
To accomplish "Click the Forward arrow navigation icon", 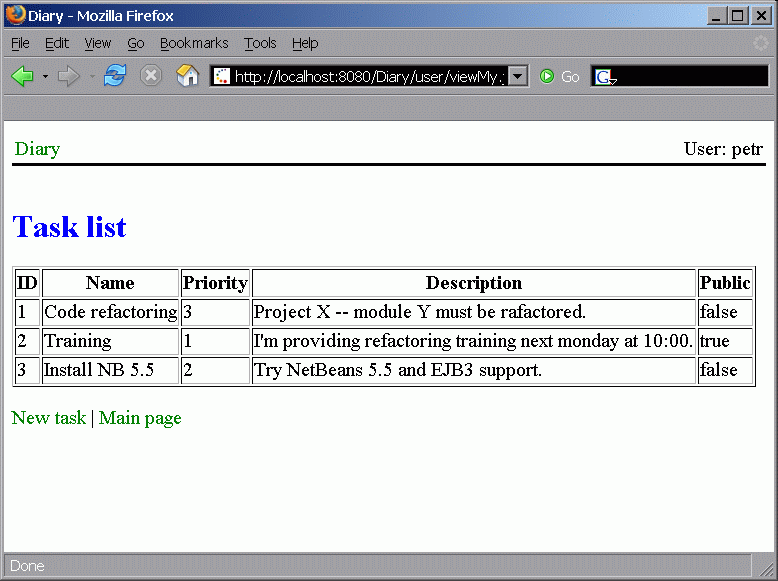I will click(x=68, y=77).
